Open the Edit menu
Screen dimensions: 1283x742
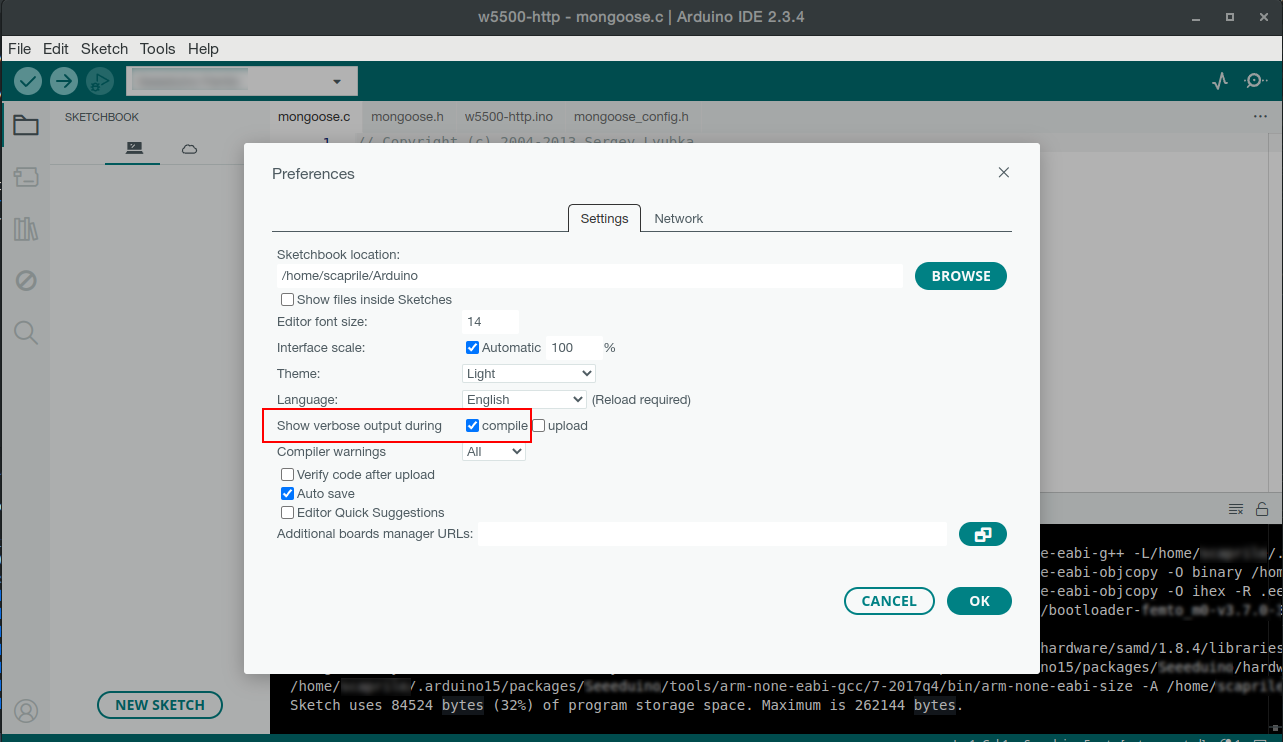click(56, 48)
